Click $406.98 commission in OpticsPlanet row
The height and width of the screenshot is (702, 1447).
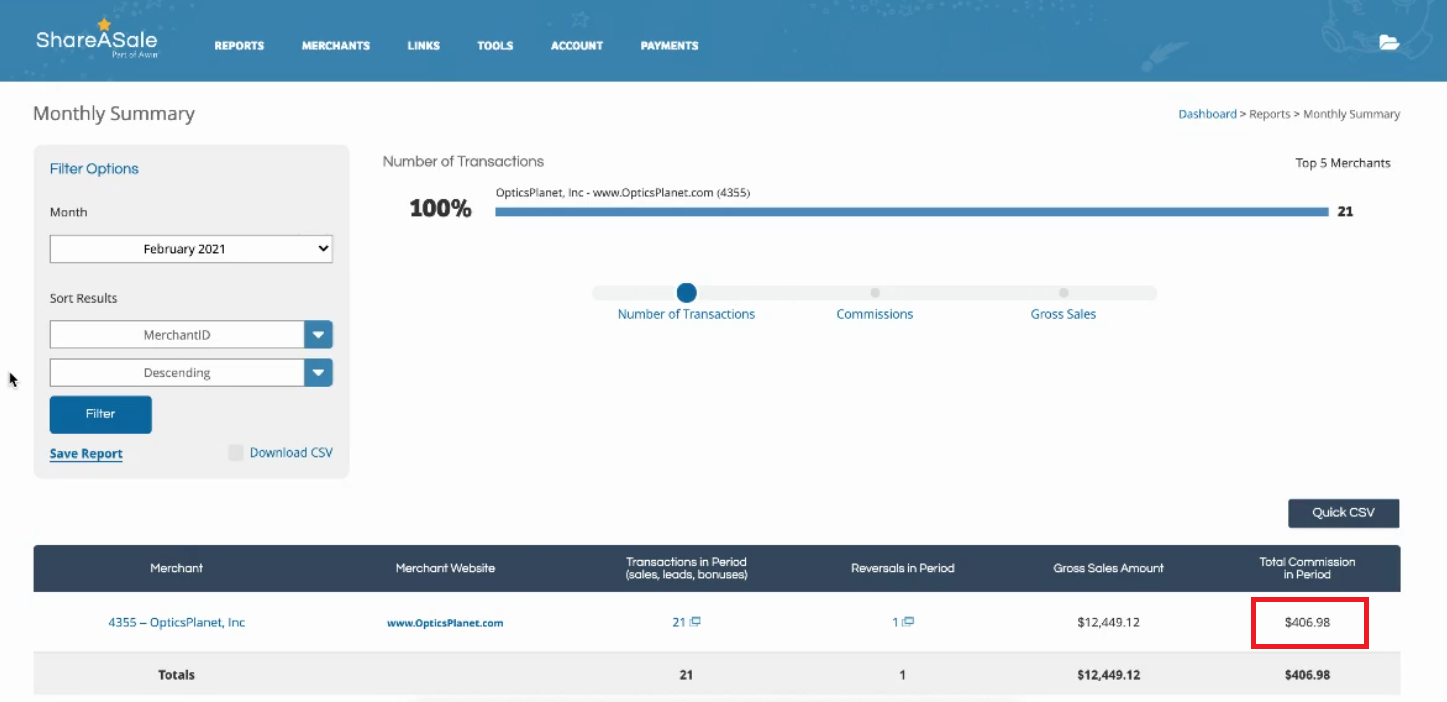click(1308, 622)
